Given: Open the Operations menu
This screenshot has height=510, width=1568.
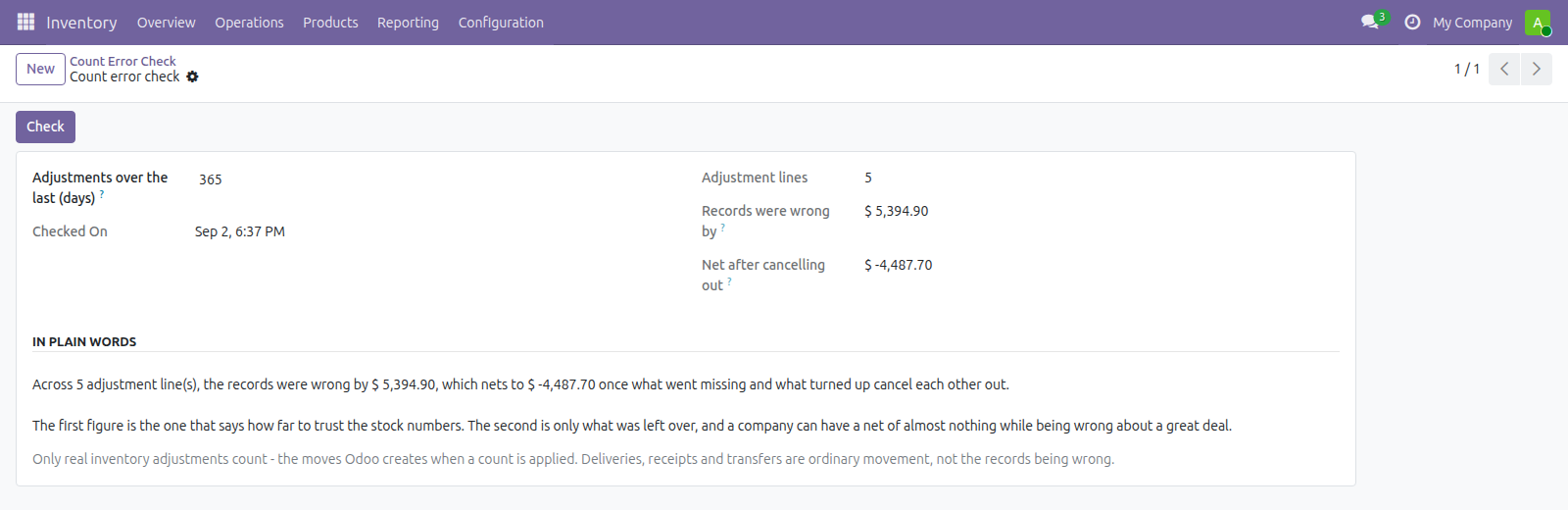Looking at the screenshot, I should pos(249,22).
